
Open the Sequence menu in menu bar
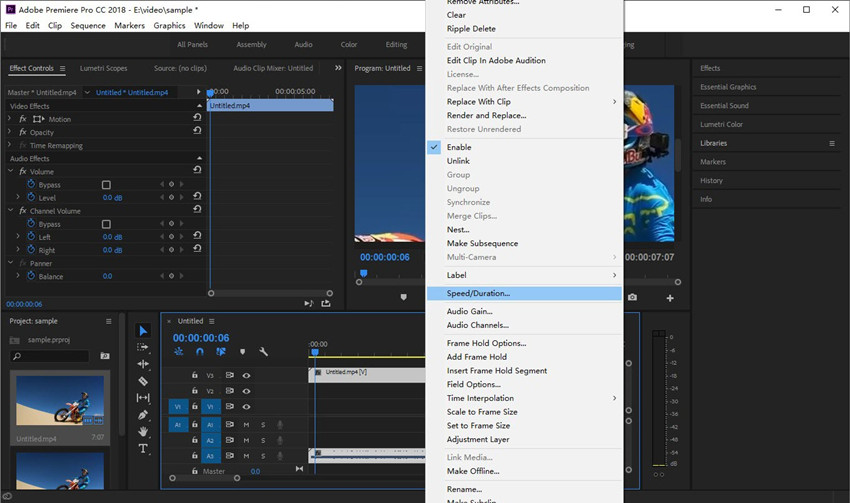(87, 25)
